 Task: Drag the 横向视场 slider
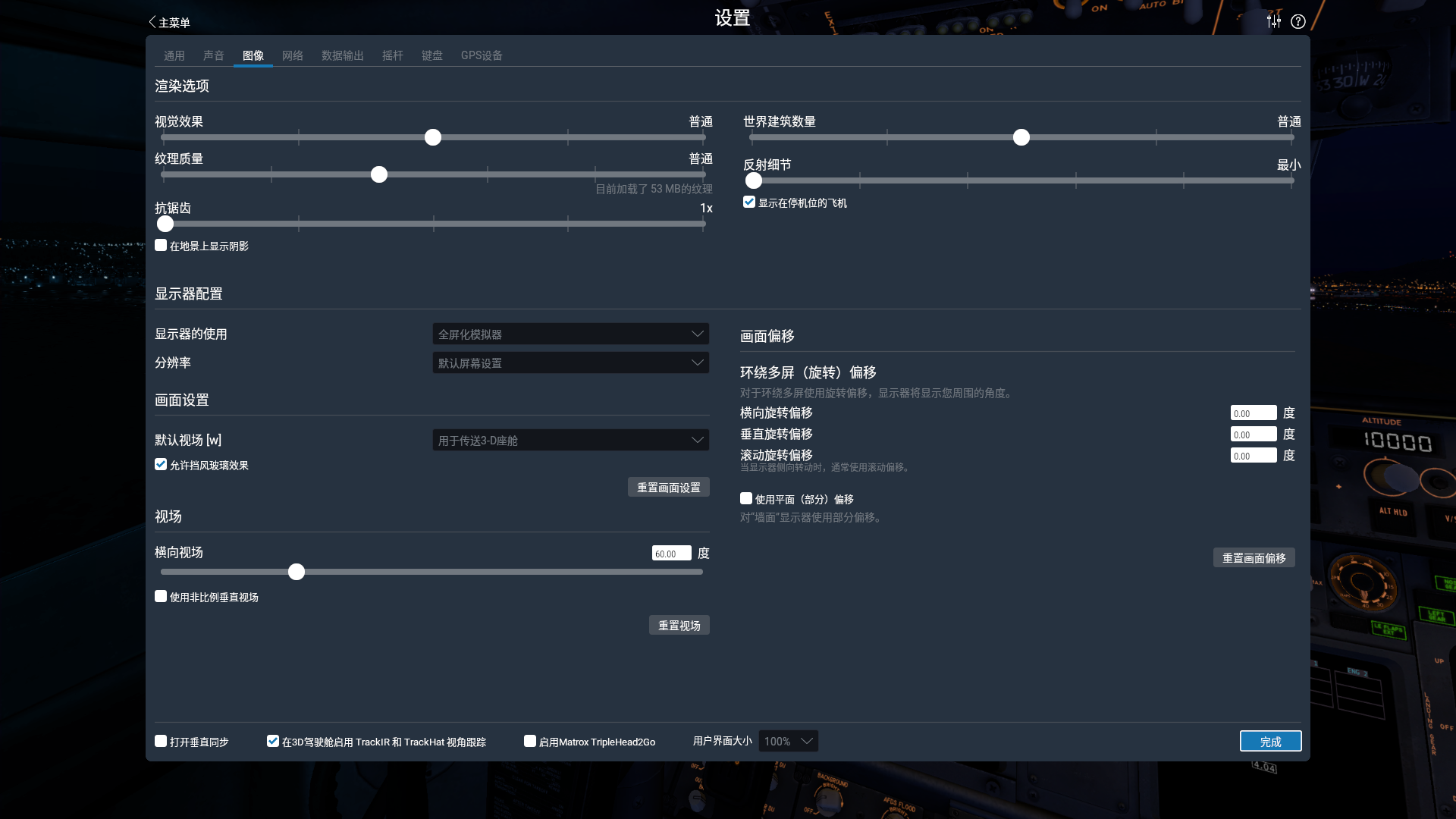296,572
